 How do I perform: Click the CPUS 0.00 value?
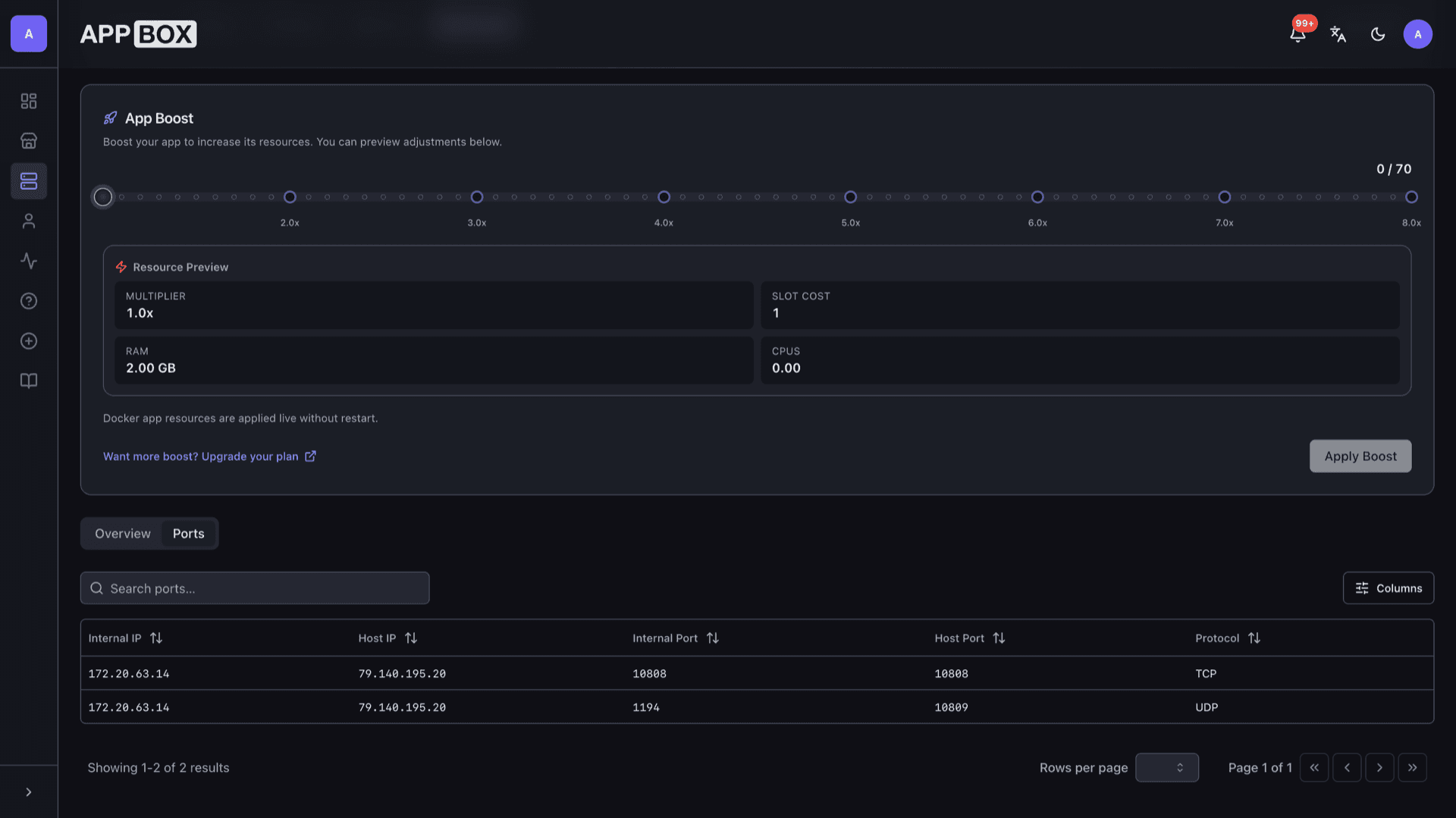[786, 368]
